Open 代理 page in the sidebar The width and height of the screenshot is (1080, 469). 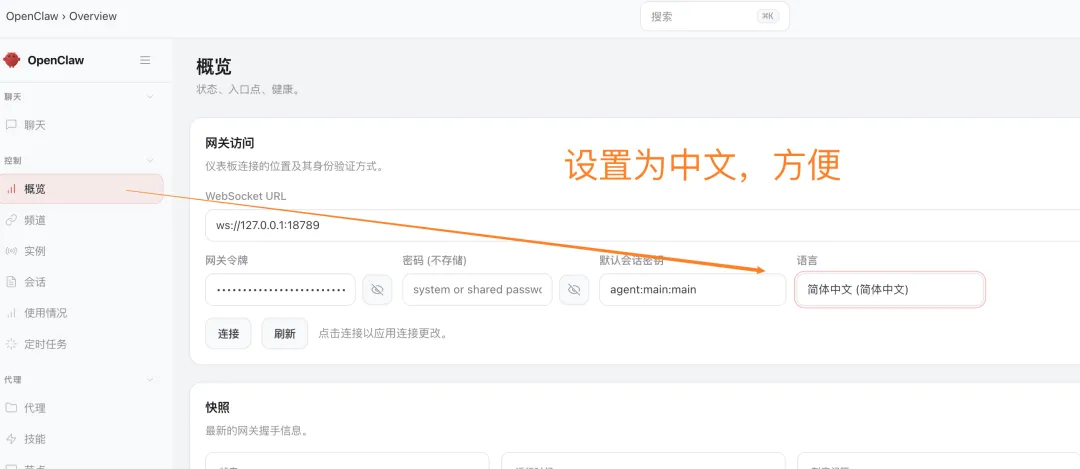[82, 408]
